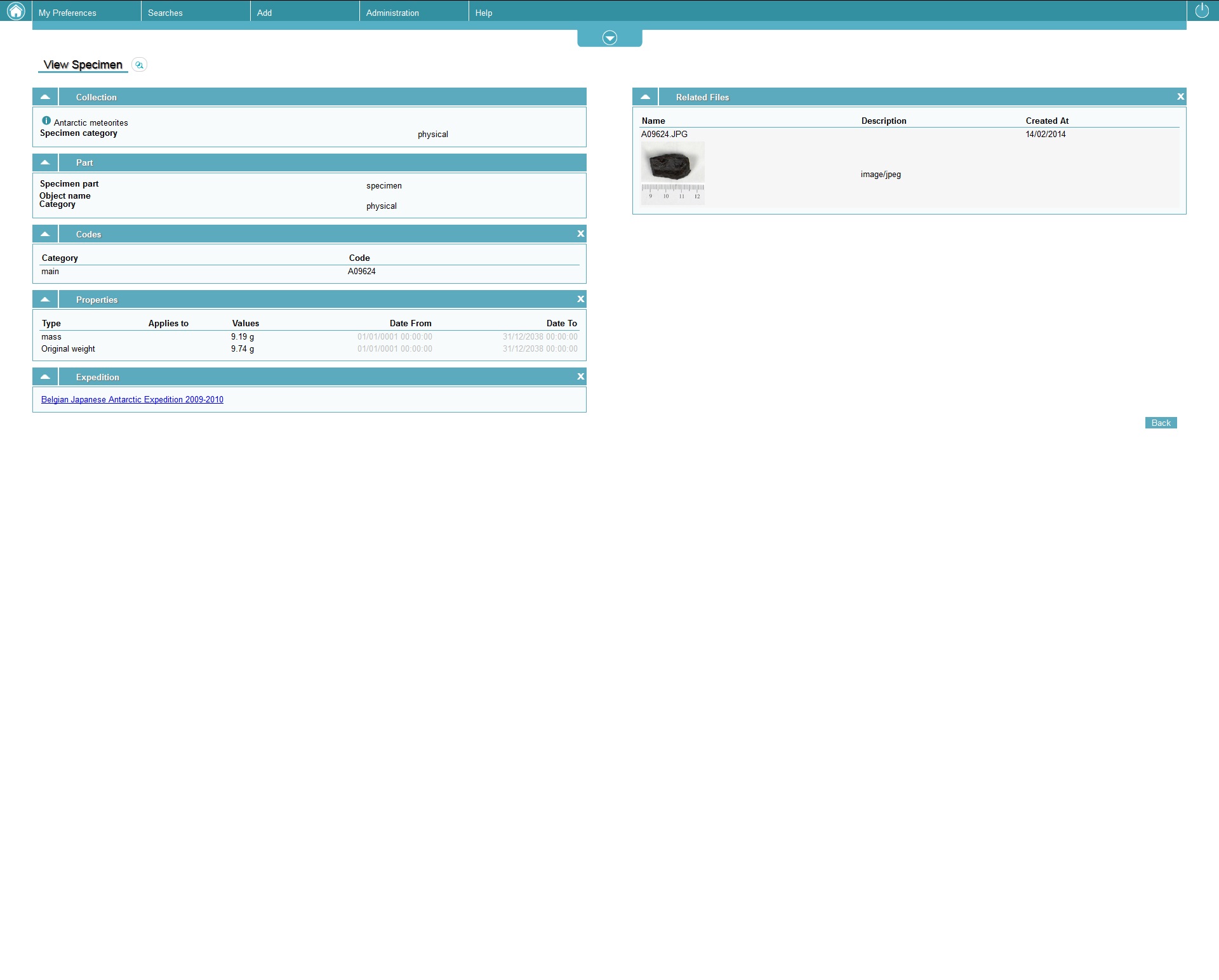Viewport: 1219px width, 980px height.
Task: Open Belgian Japanese Antarctic Expedition 2009-2010 link
Action: [x=132, y=399]
